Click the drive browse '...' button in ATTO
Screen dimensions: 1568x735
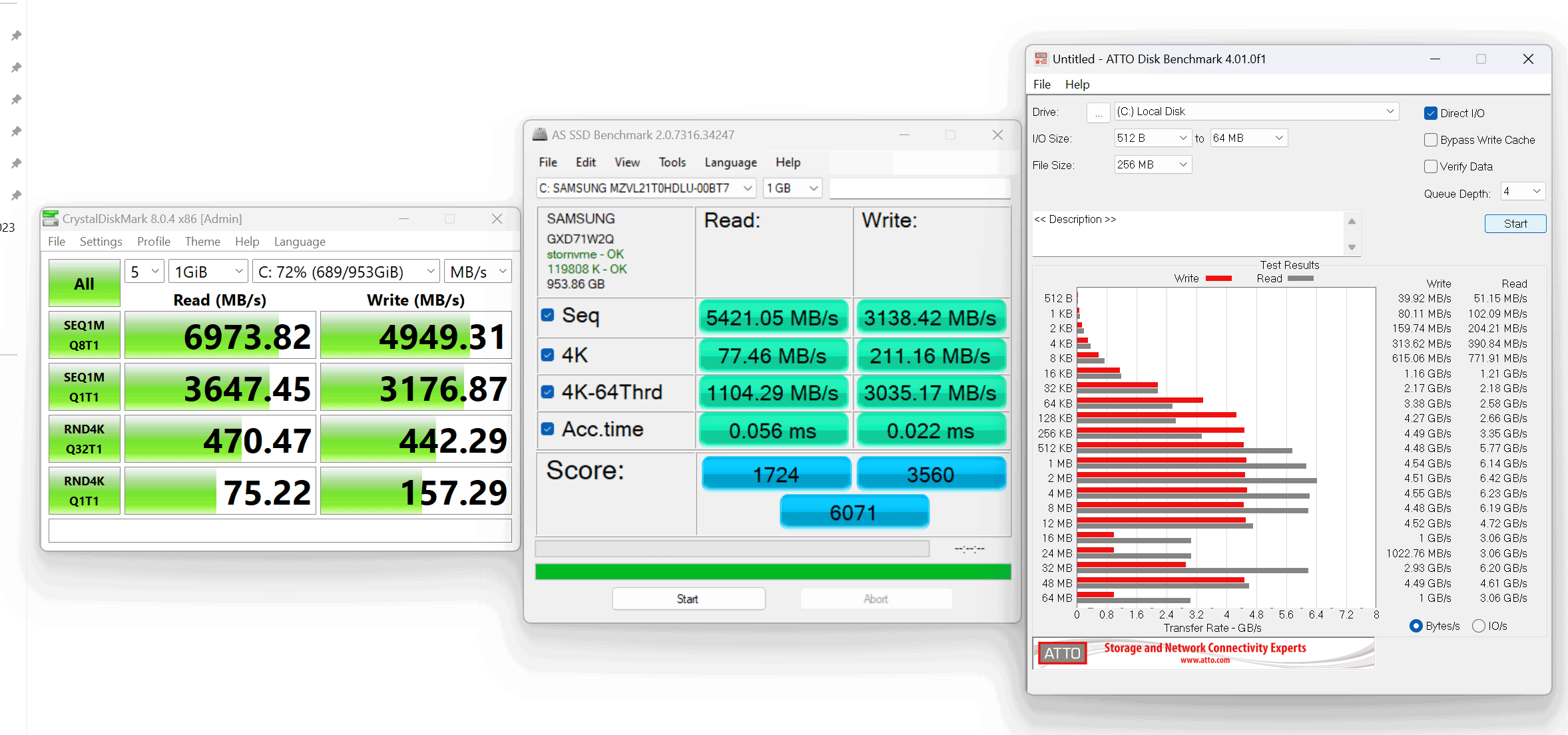[x=1099, y=113]
